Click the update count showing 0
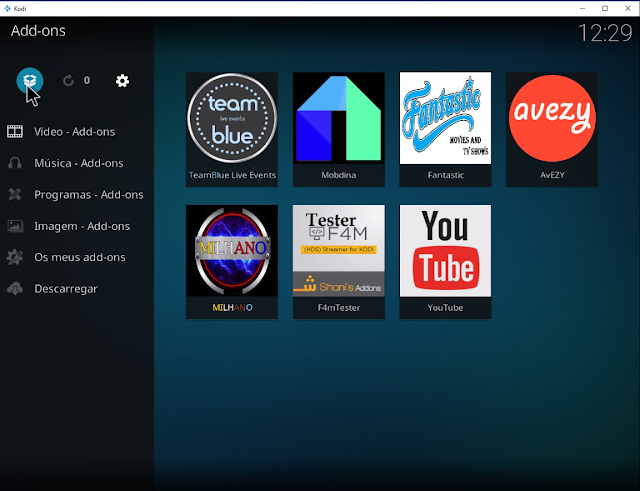The width and height of the screenshot is (640, 491). click(87, 80)
